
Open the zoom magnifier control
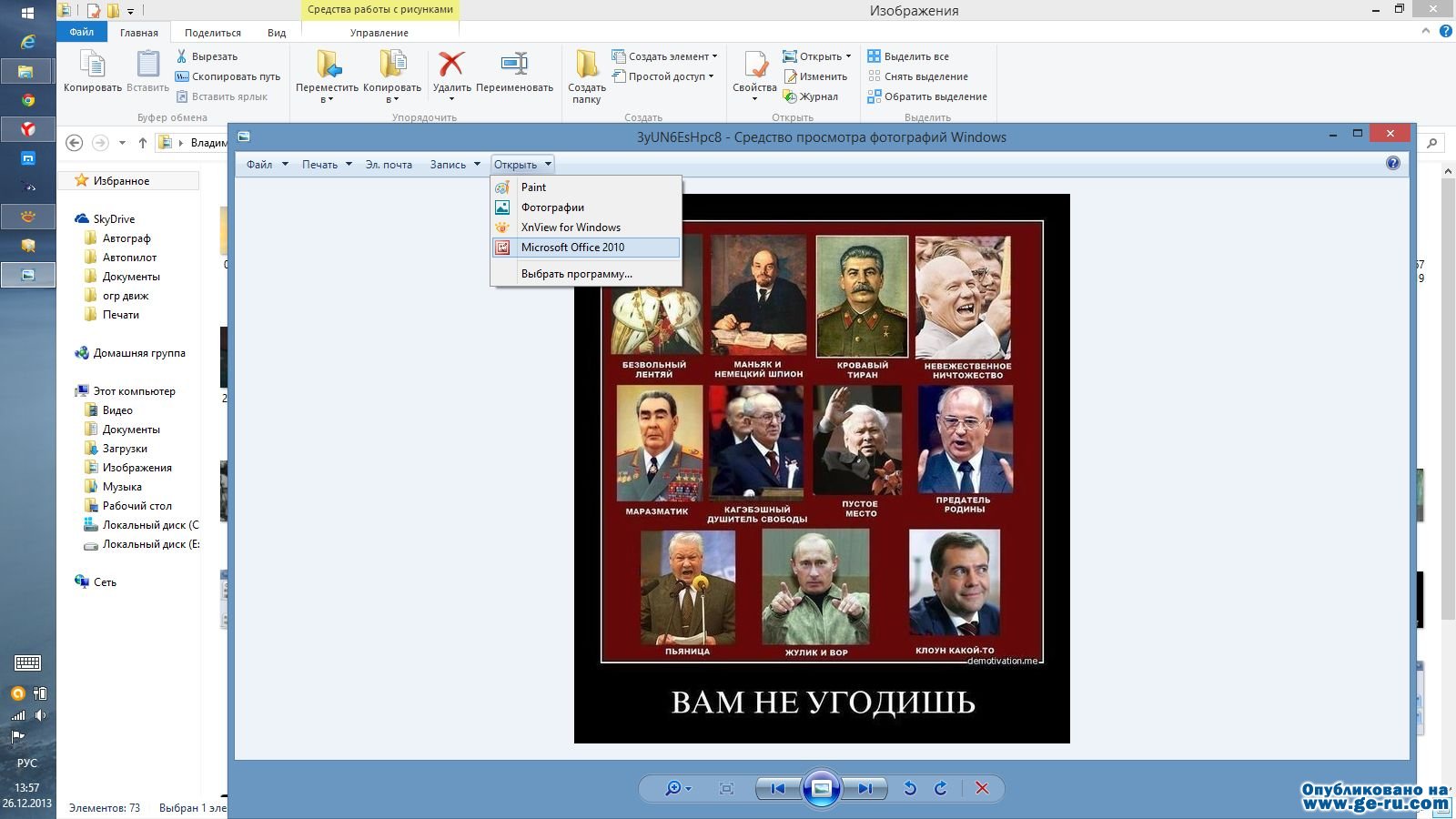tap(678, 788)
